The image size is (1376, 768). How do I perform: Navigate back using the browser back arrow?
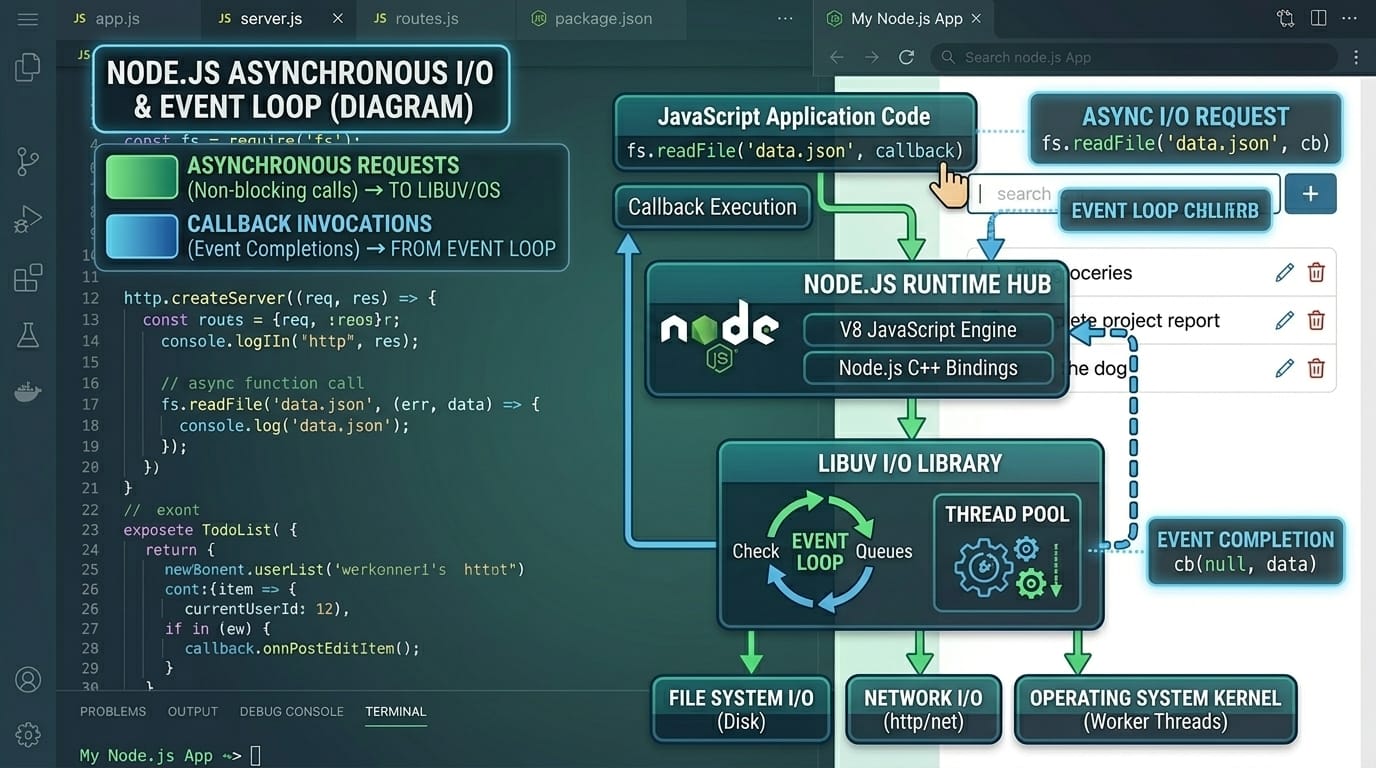coord(836,57)
